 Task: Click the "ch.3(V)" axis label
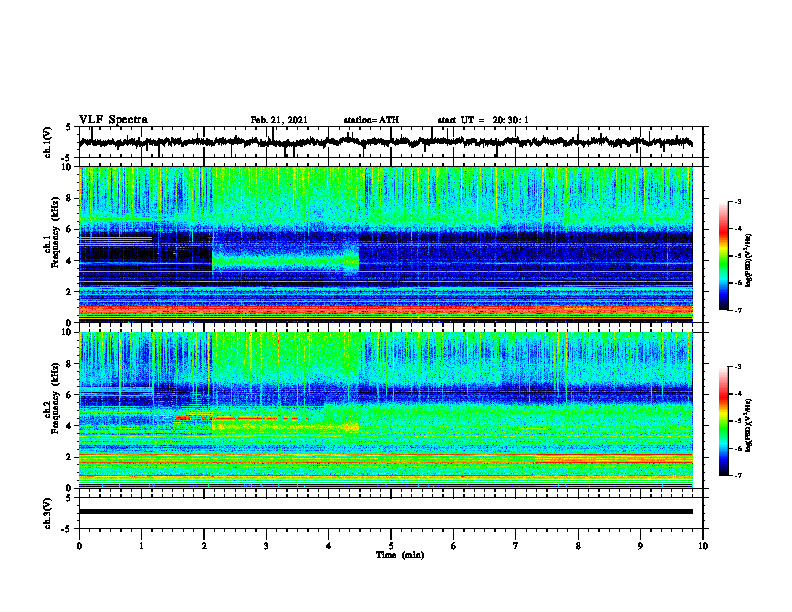[x=48, y=513]
